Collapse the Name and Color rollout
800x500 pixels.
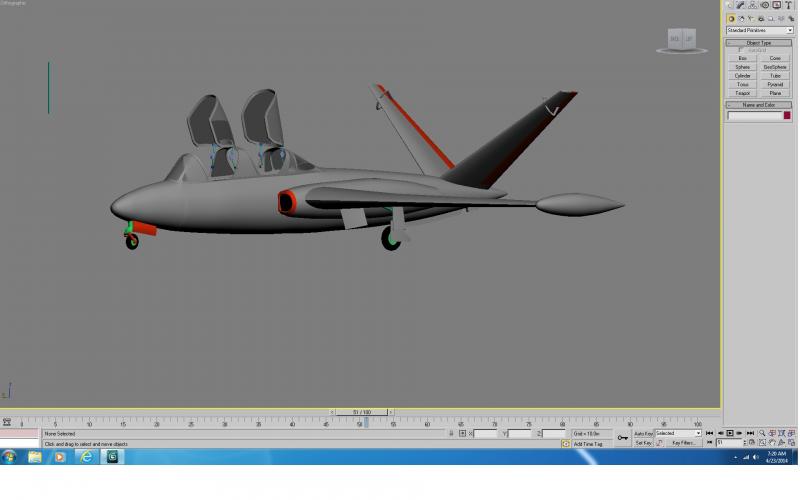click(x=759, y=105)
